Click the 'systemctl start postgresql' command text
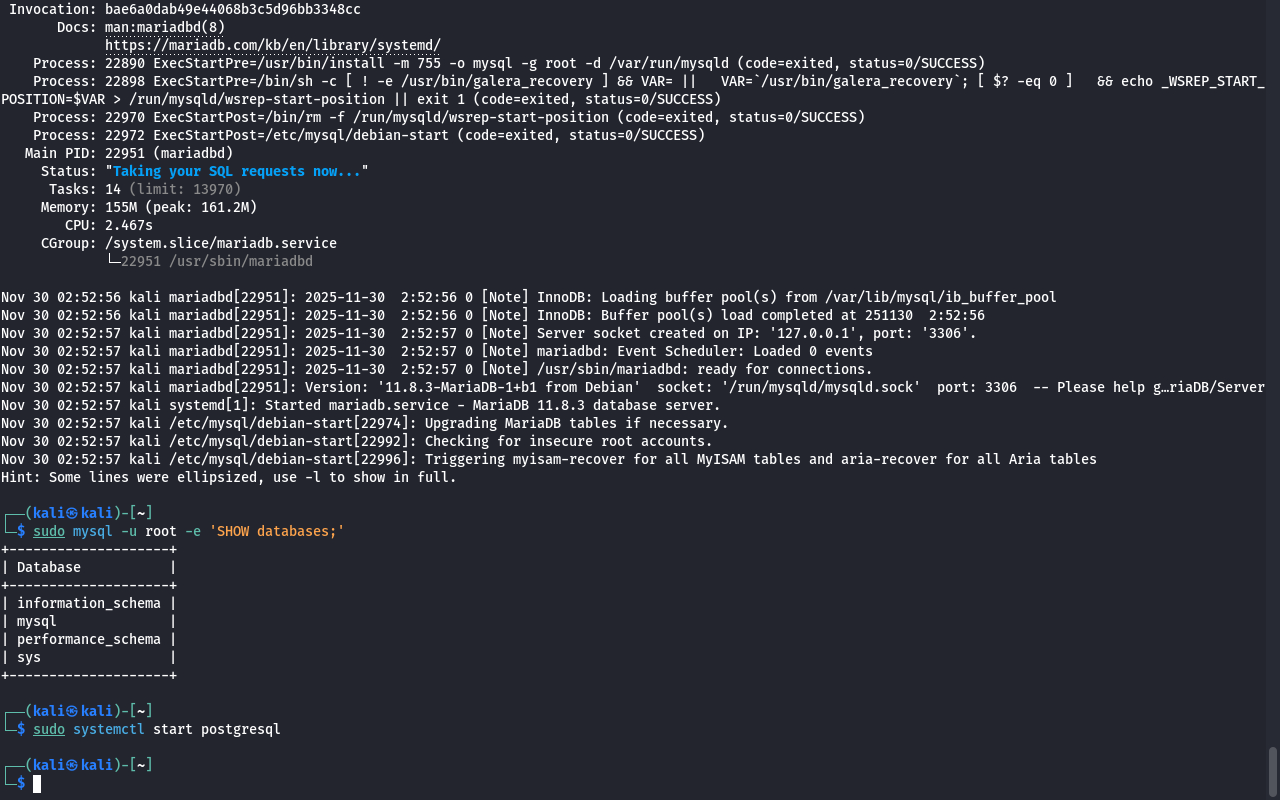The image size is (1280, 800). pyautogui.click(x=176, y=729)
